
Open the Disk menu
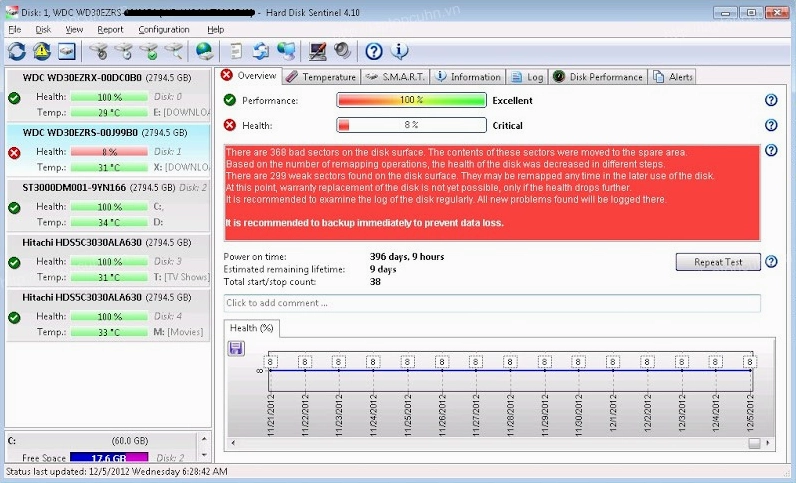coord(43,29)
